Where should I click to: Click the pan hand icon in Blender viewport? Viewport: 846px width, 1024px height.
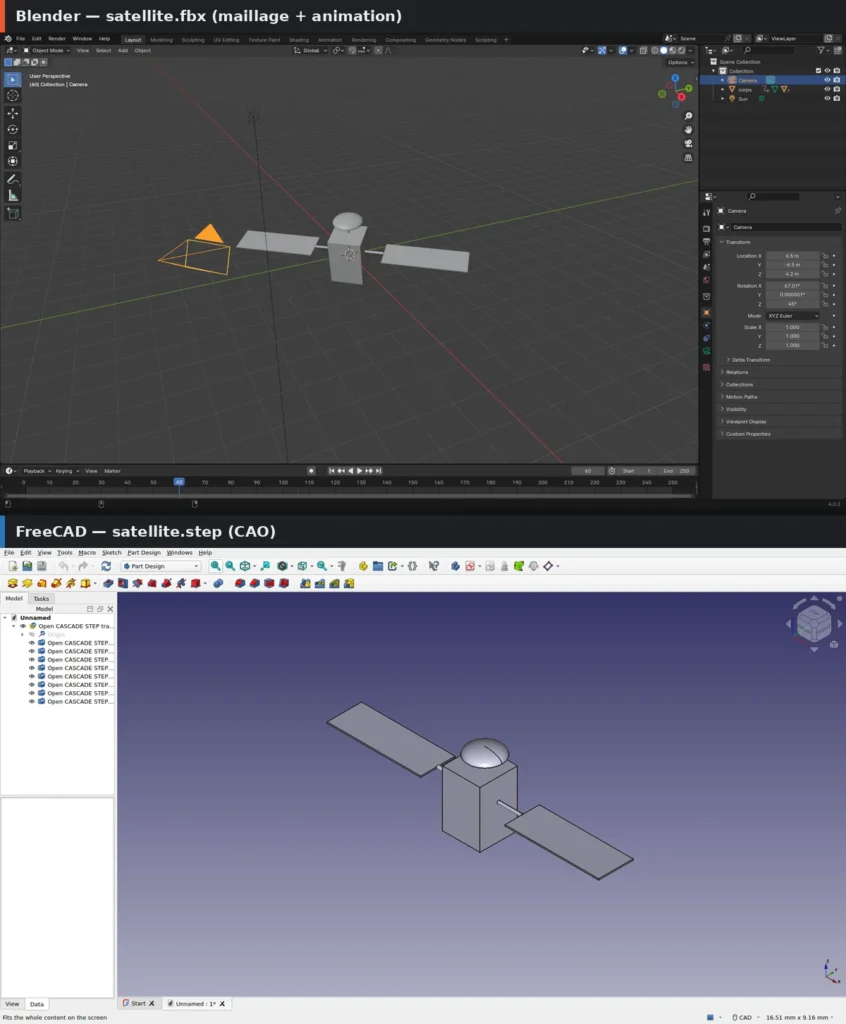(688, 129)
